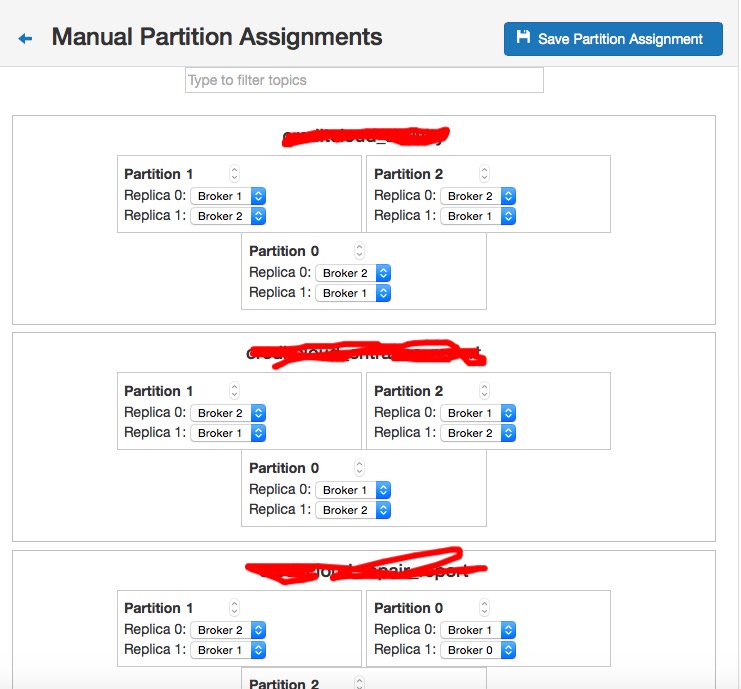Open second topic's Partition 2 Replica 1 dropdown
Screen dimensions: 741x689
478,433
